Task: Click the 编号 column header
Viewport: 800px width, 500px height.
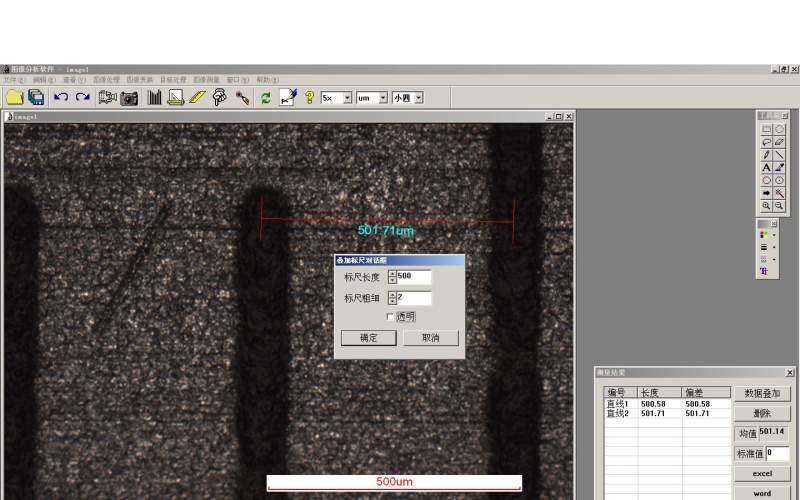Action: coord(621,392)
